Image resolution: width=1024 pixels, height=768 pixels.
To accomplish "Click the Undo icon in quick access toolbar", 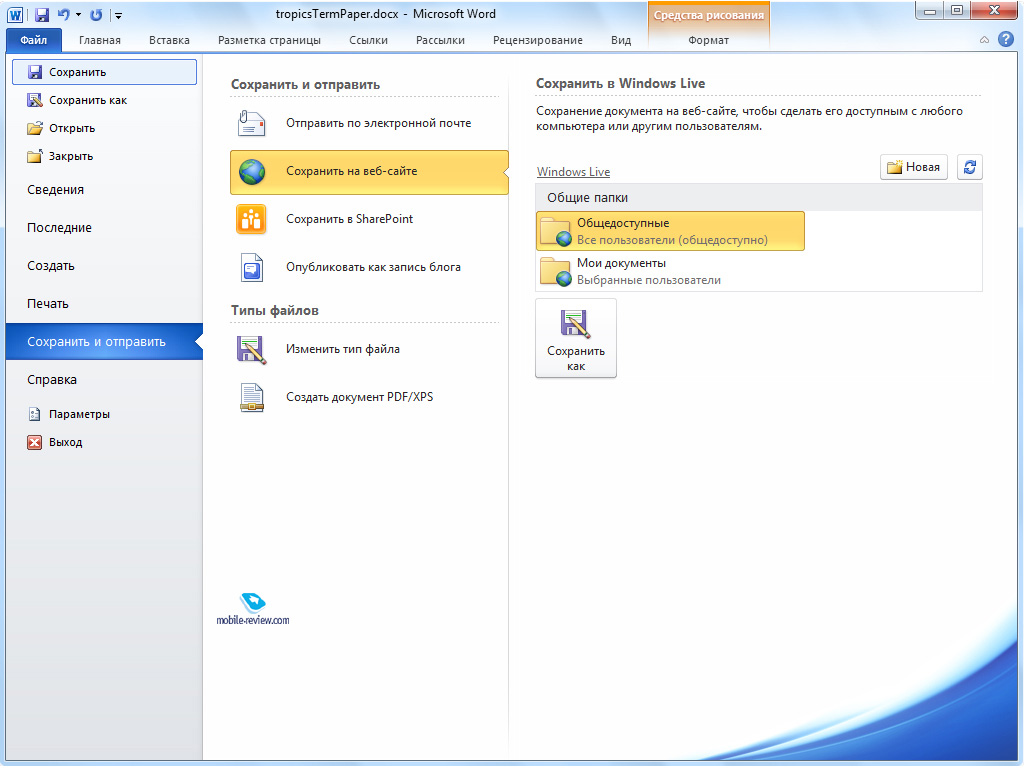I will click(63, 14).
